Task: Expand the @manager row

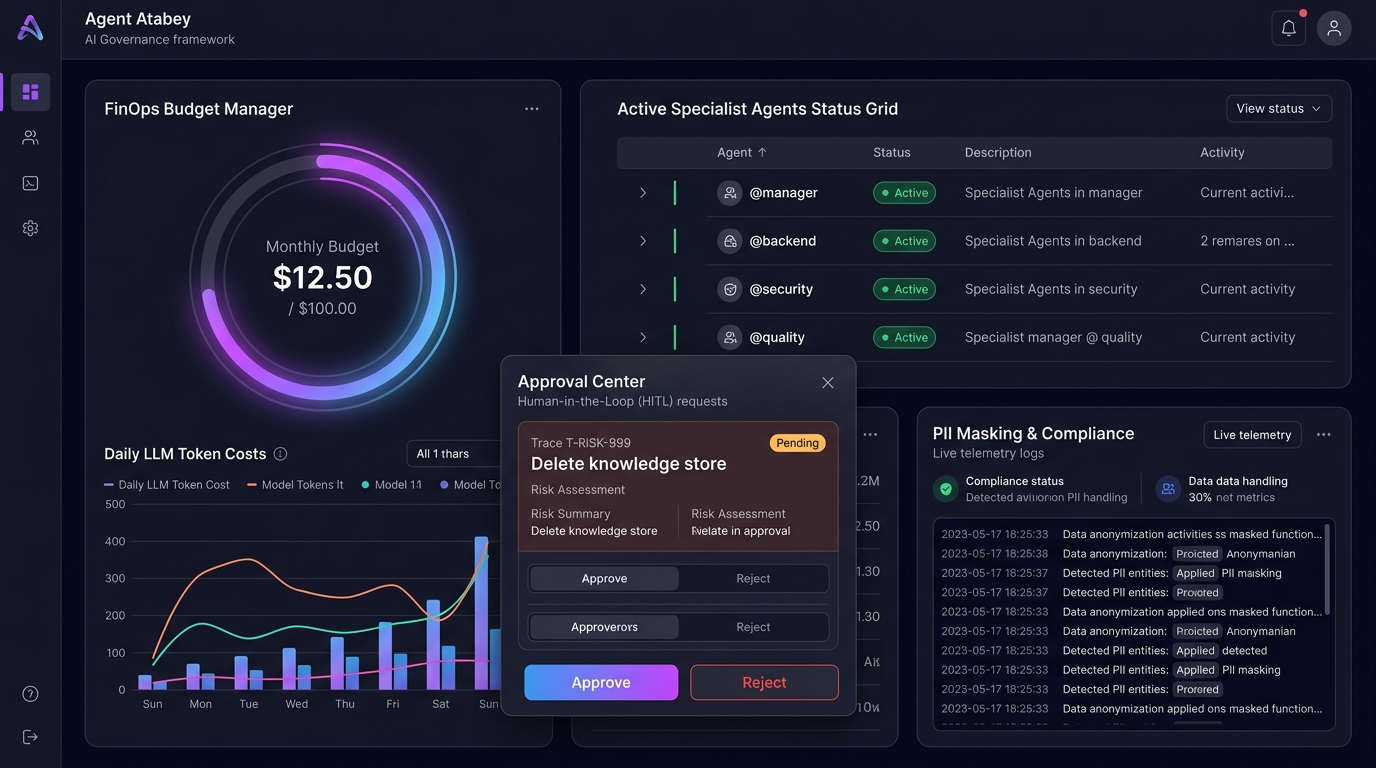Action: tap(643, 193)
